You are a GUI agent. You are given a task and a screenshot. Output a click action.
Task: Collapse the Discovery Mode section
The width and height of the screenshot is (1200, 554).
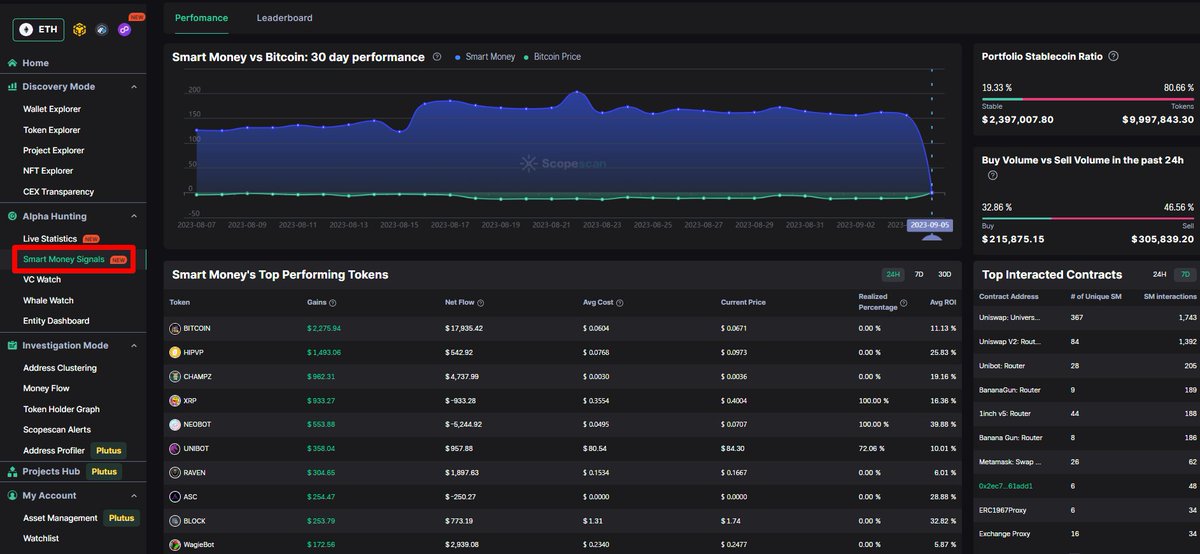tap(133, 87)
